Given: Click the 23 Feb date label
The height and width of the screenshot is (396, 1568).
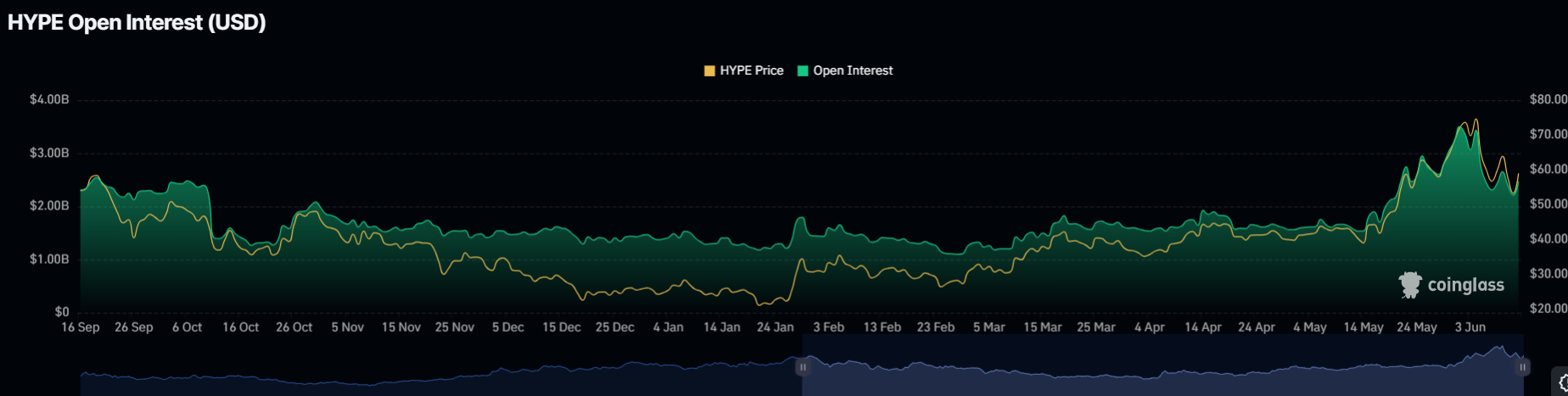Looking at the screenshot, I should [936, 327].
